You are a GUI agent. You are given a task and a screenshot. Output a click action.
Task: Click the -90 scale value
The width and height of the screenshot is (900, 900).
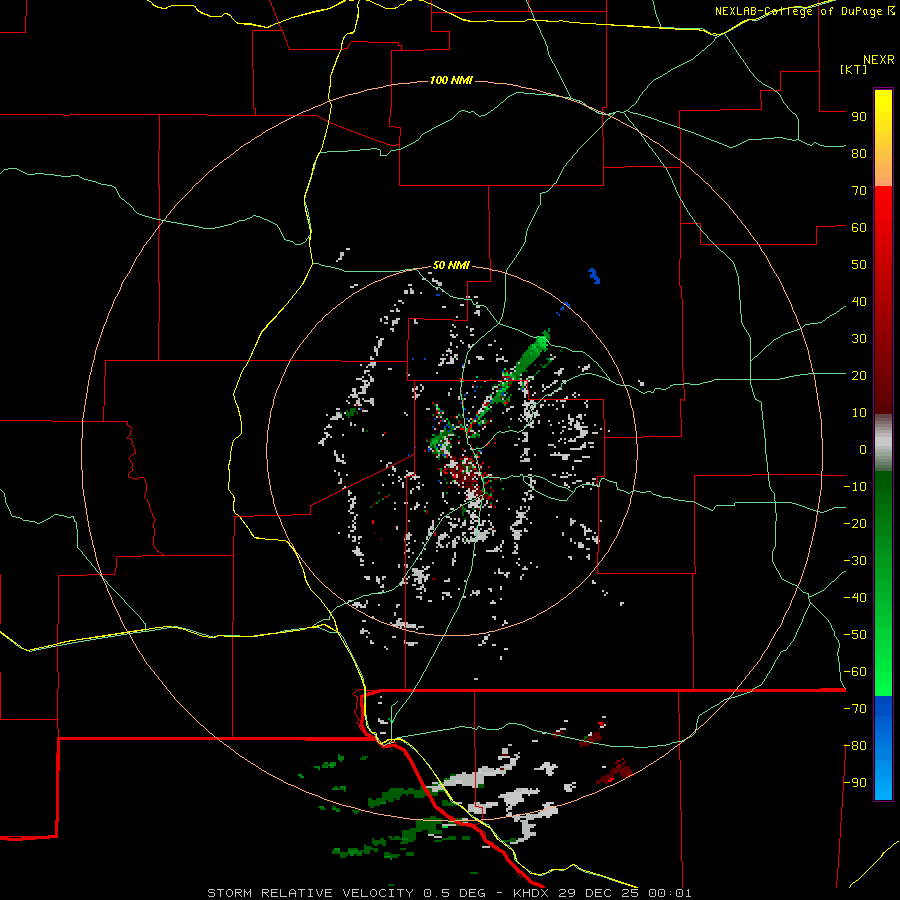pos(855,783)
